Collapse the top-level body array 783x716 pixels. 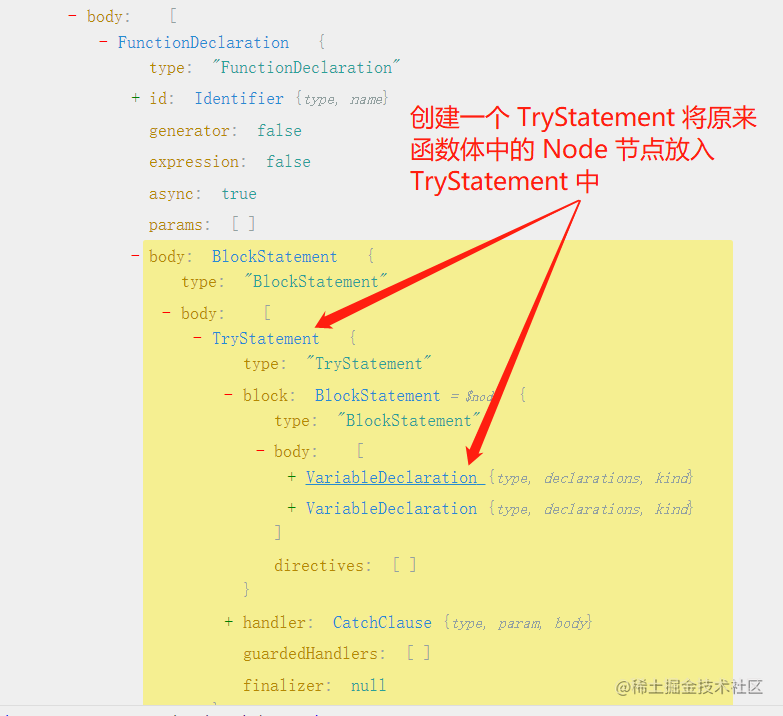point(72,16)
